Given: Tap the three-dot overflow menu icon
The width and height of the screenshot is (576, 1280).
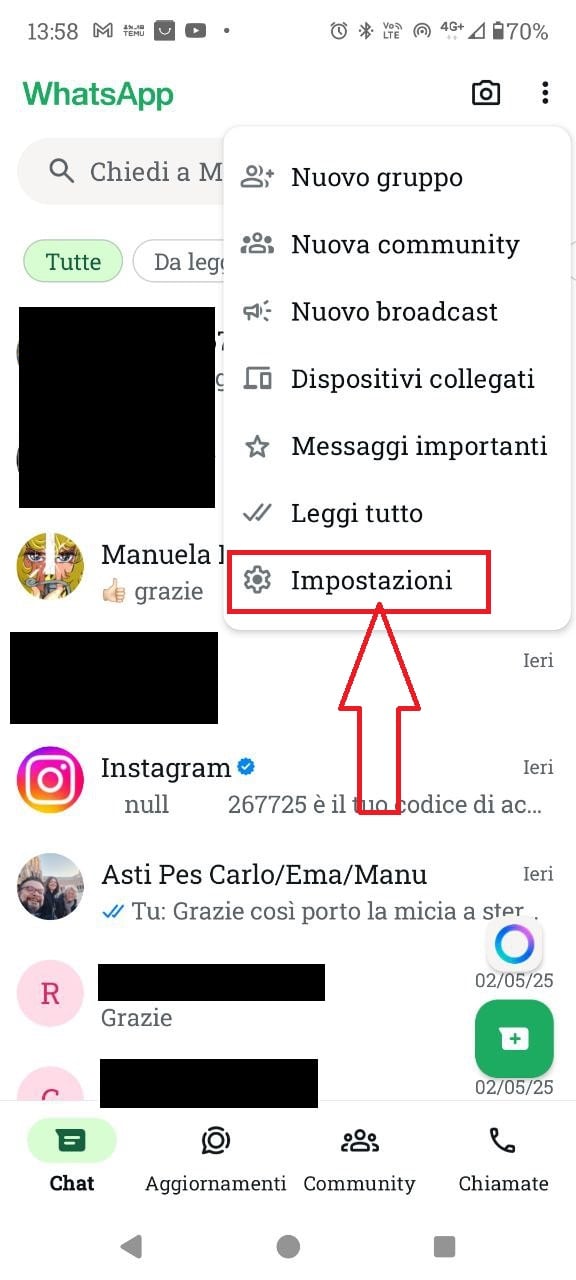Looking at the screenshot, I should [545, 94].
